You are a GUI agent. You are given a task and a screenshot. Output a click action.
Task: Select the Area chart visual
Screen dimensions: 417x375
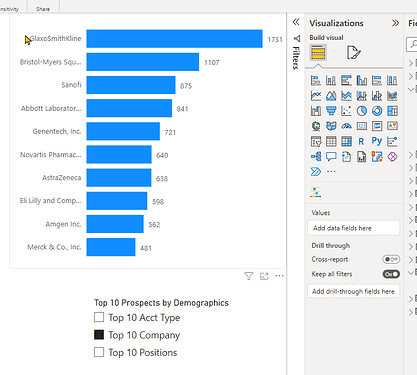331,96
